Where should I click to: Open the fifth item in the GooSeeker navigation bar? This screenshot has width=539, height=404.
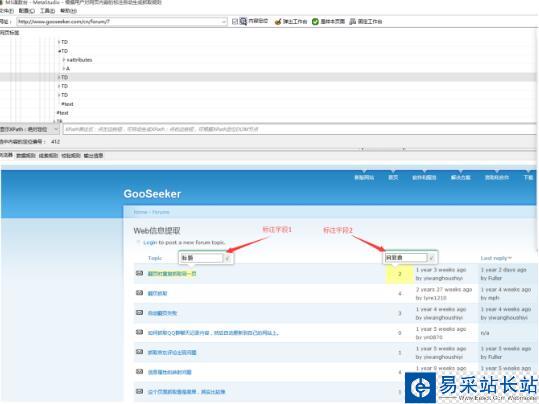[x=497, y=177]
